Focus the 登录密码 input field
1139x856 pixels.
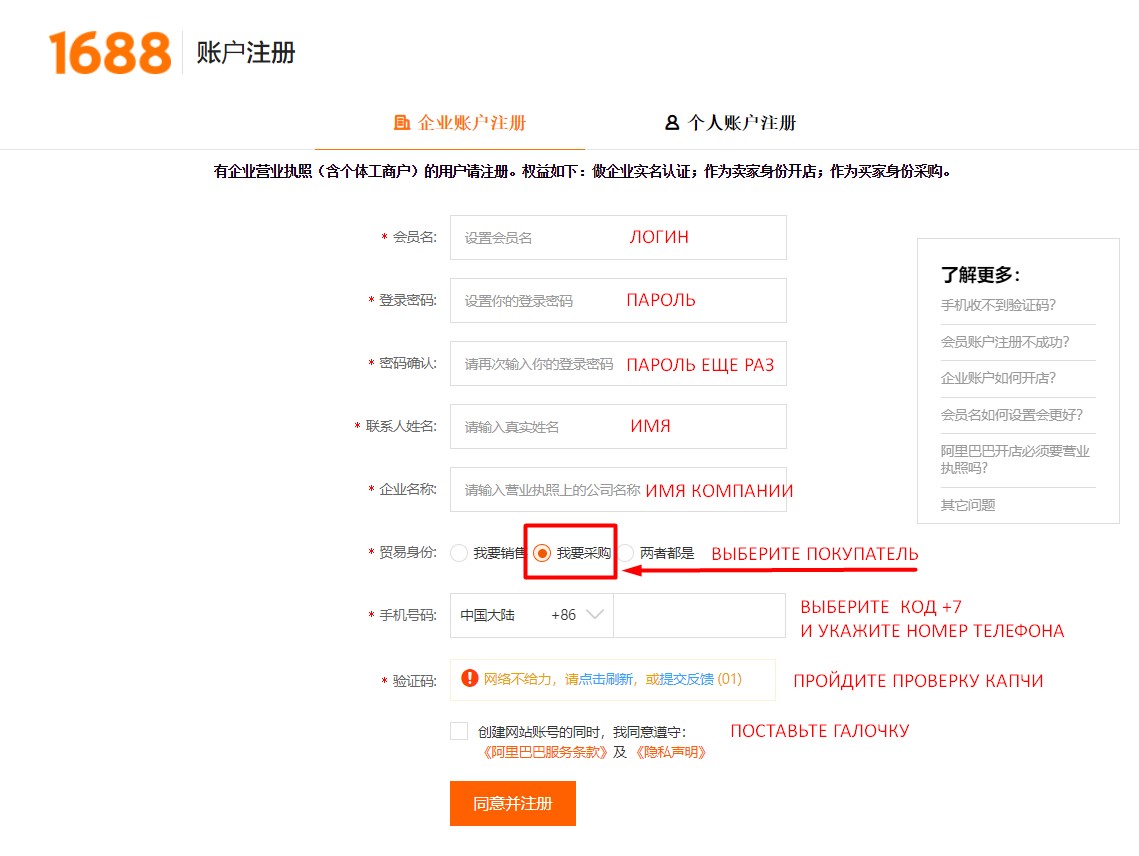(618, 300)
